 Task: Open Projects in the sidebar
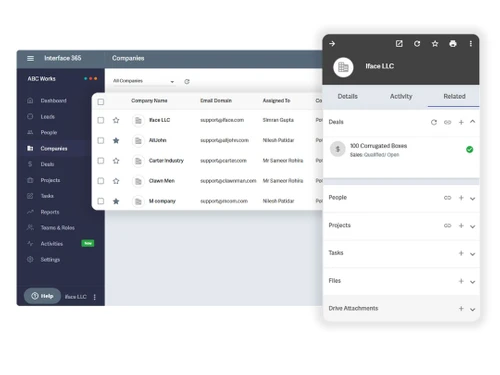click(50, 180)
